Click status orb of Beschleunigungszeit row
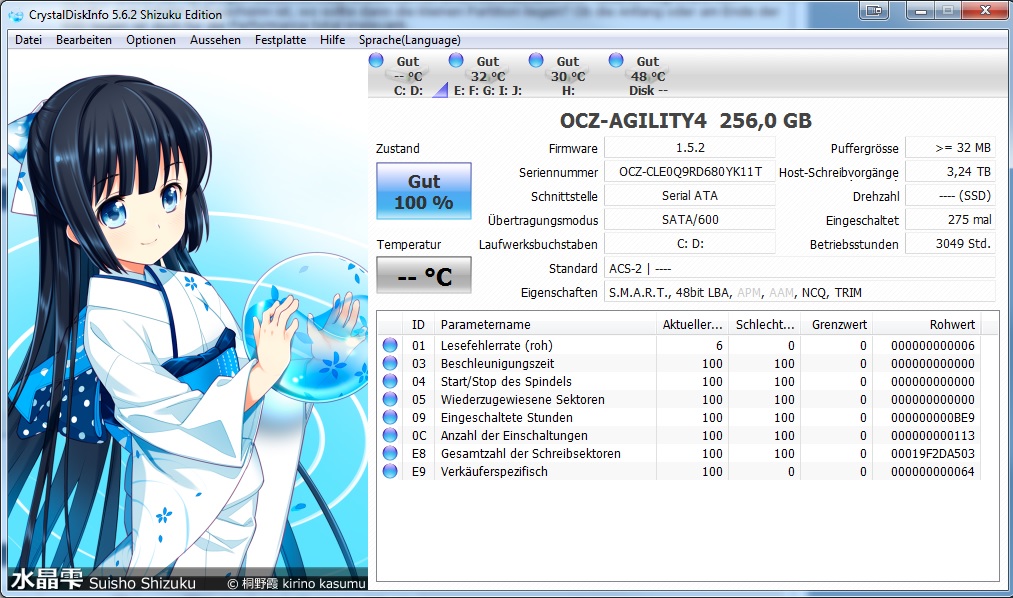Viewport: 1013px width, 598px height. tap(390, 363)
